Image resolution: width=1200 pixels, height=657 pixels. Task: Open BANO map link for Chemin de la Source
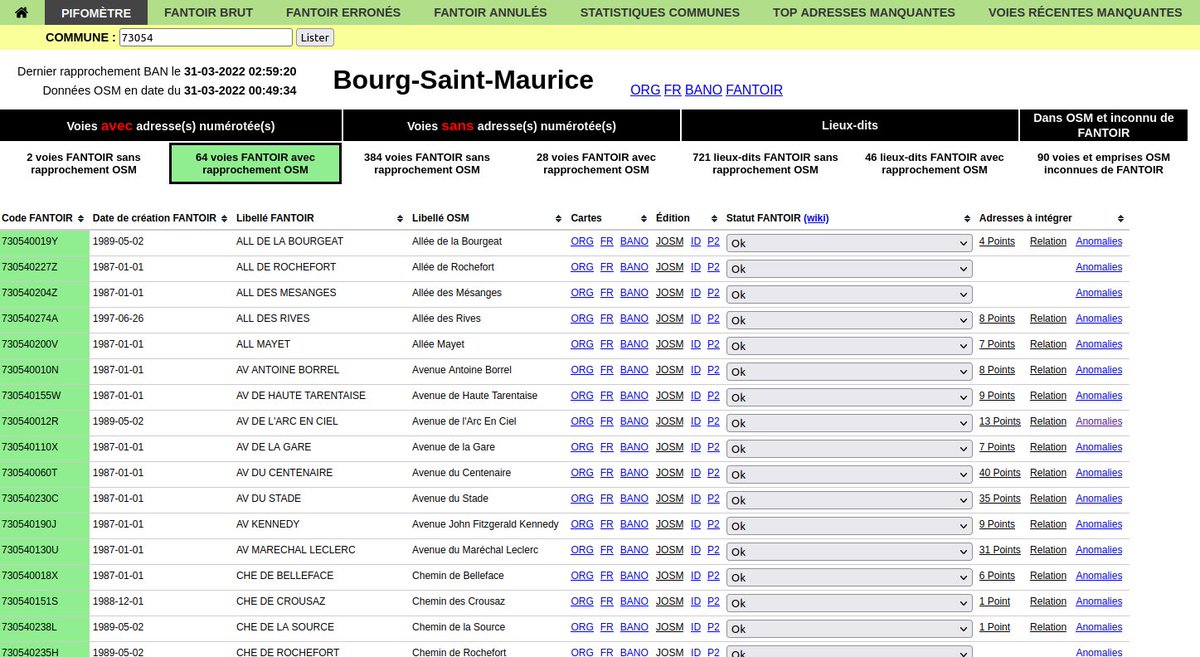point(634,627)
